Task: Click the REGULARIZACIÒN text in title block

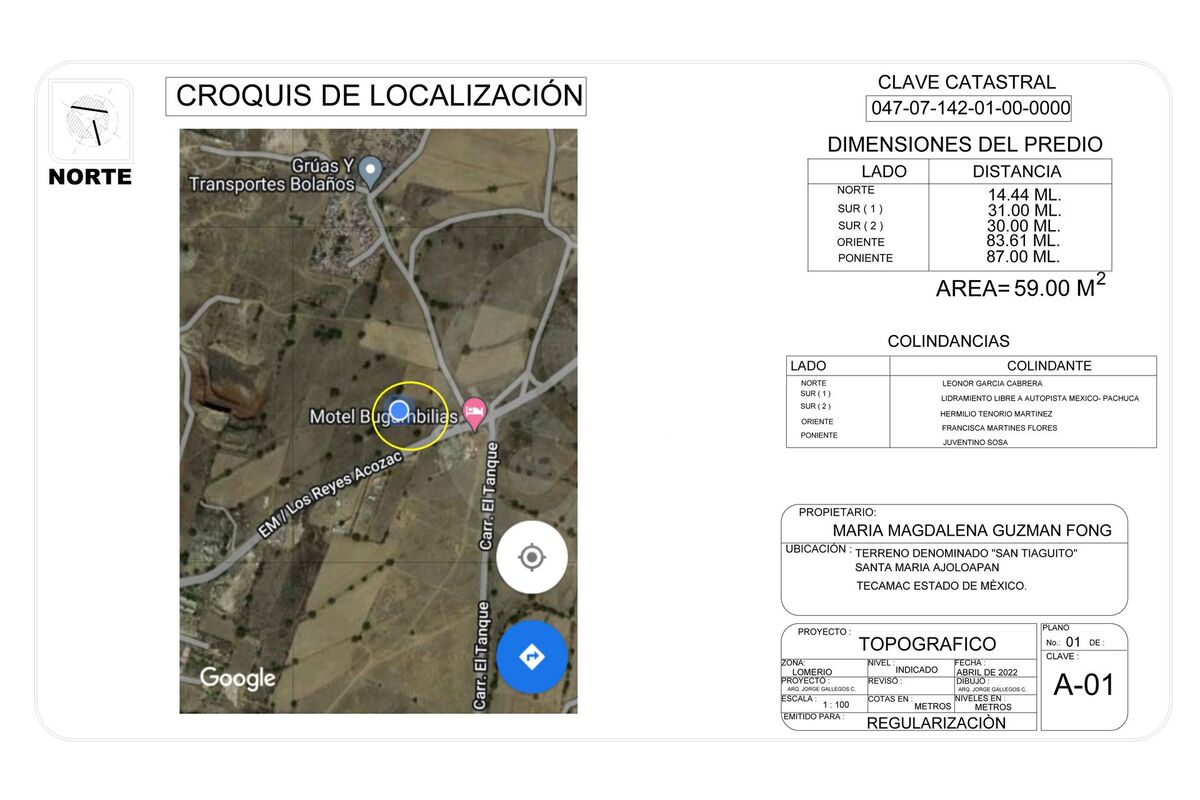Action: (x=936, y=723)
